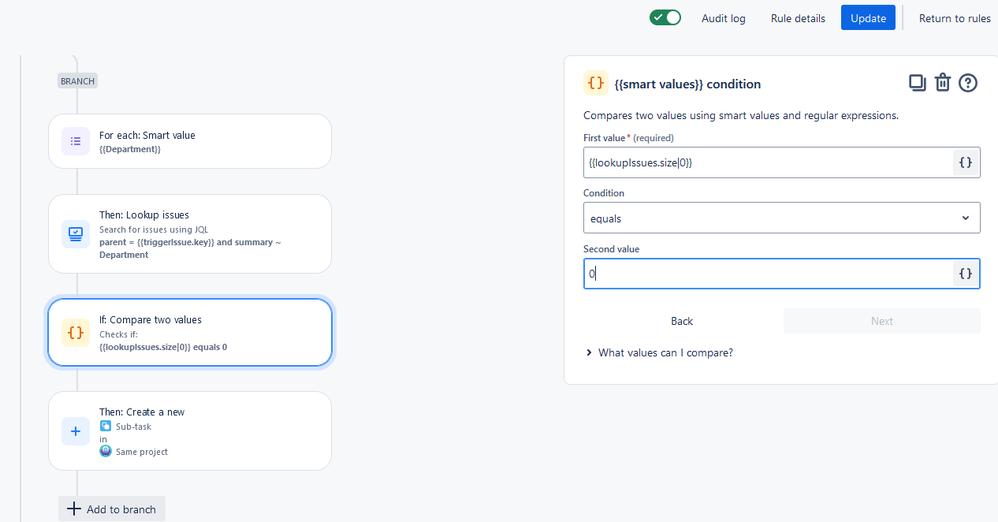The width and height of the screenshot is (998, 522).
Task: Open help for smart values condition
Action: coord(968,83)
